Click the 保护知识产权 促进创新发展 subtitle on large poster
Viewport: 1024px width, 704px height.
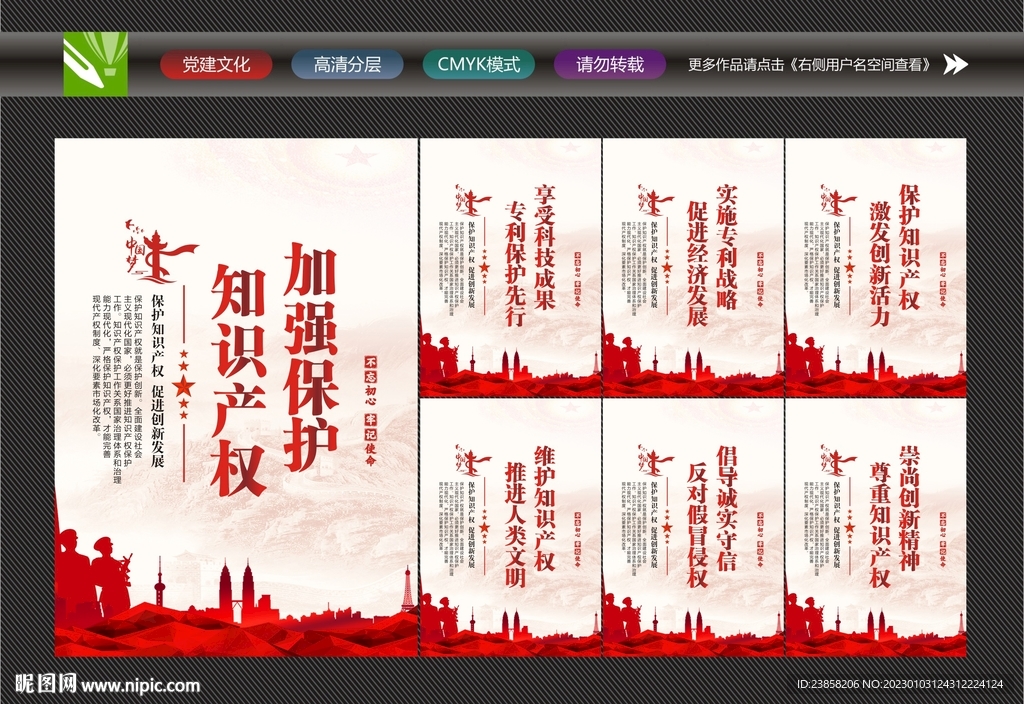(x=157, y=381)
